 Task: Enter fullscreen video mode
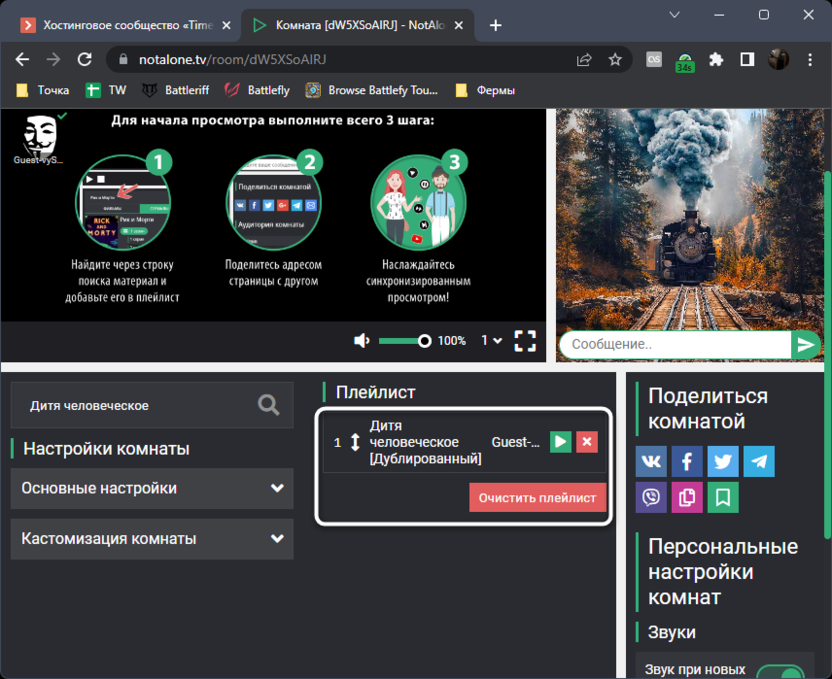pos(525,341)
